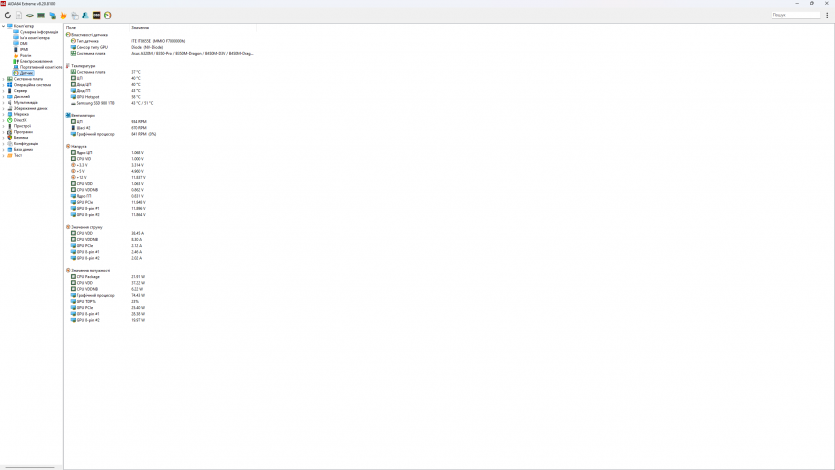Open the IPMI tree item

tap(24, 49)
